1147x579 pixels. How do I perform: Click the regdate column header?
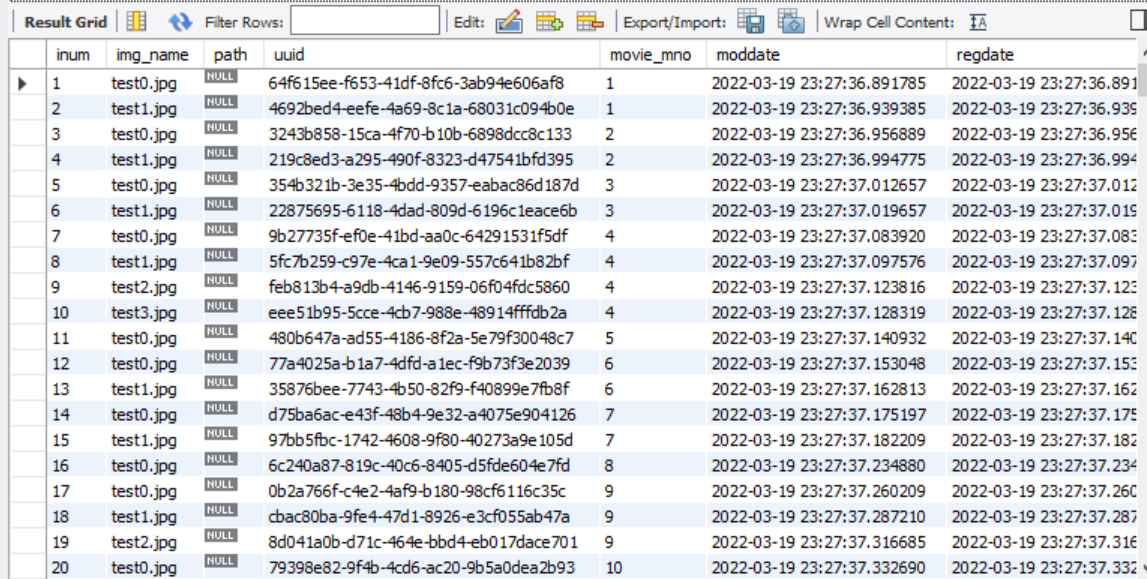(x=1042, y=55)
